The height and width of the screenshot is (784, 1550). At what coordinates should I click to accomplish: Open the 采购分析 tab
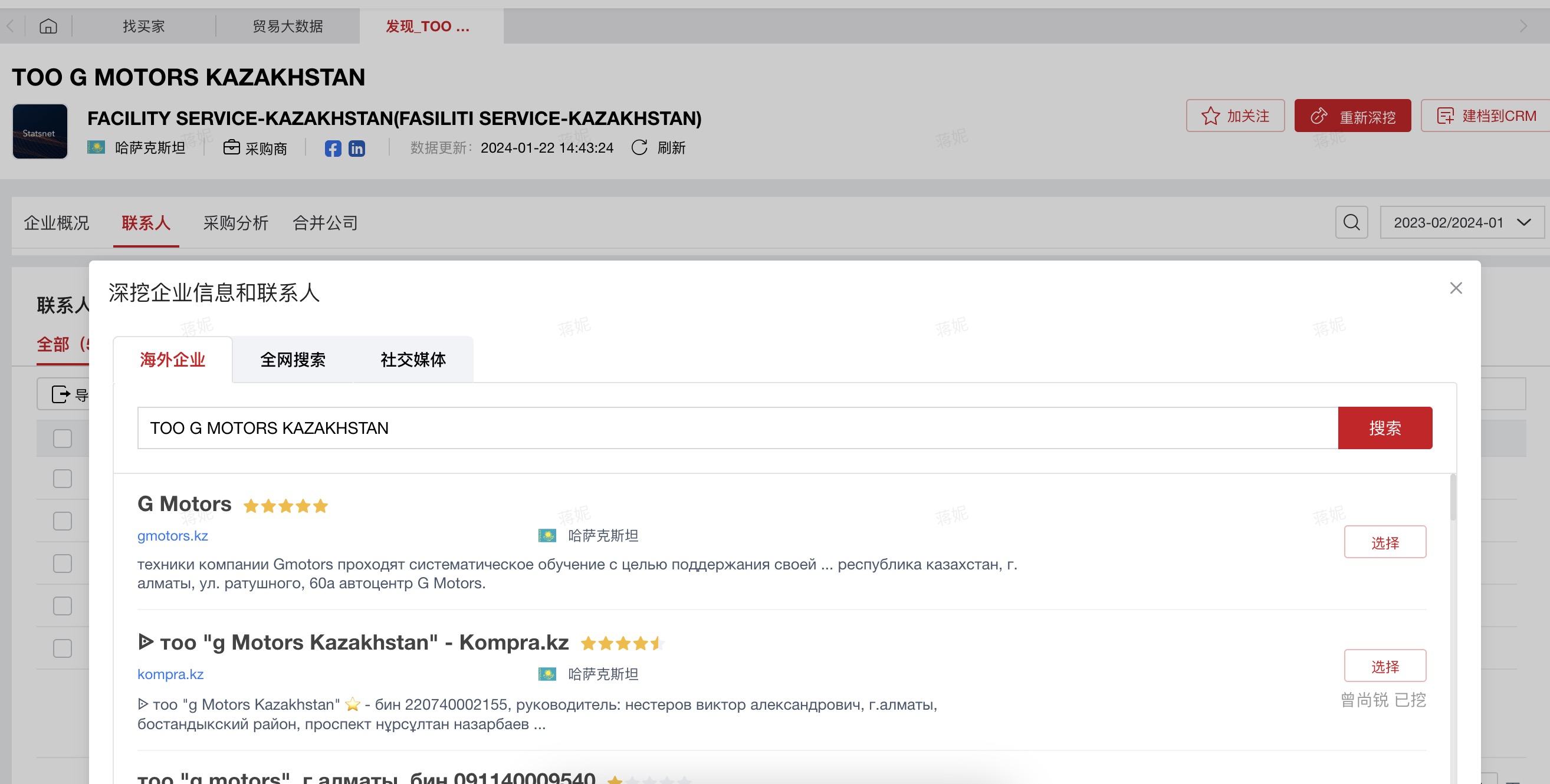(235, 222)
